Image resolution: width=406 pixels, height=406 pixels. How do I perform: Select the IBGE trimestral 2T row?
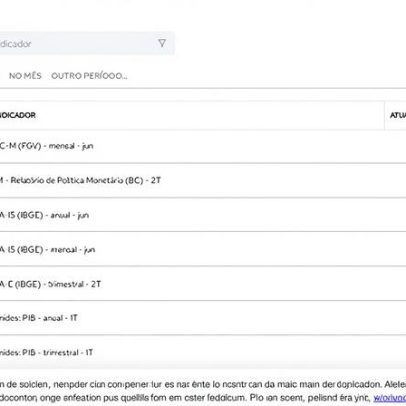[x=203, y=284]
